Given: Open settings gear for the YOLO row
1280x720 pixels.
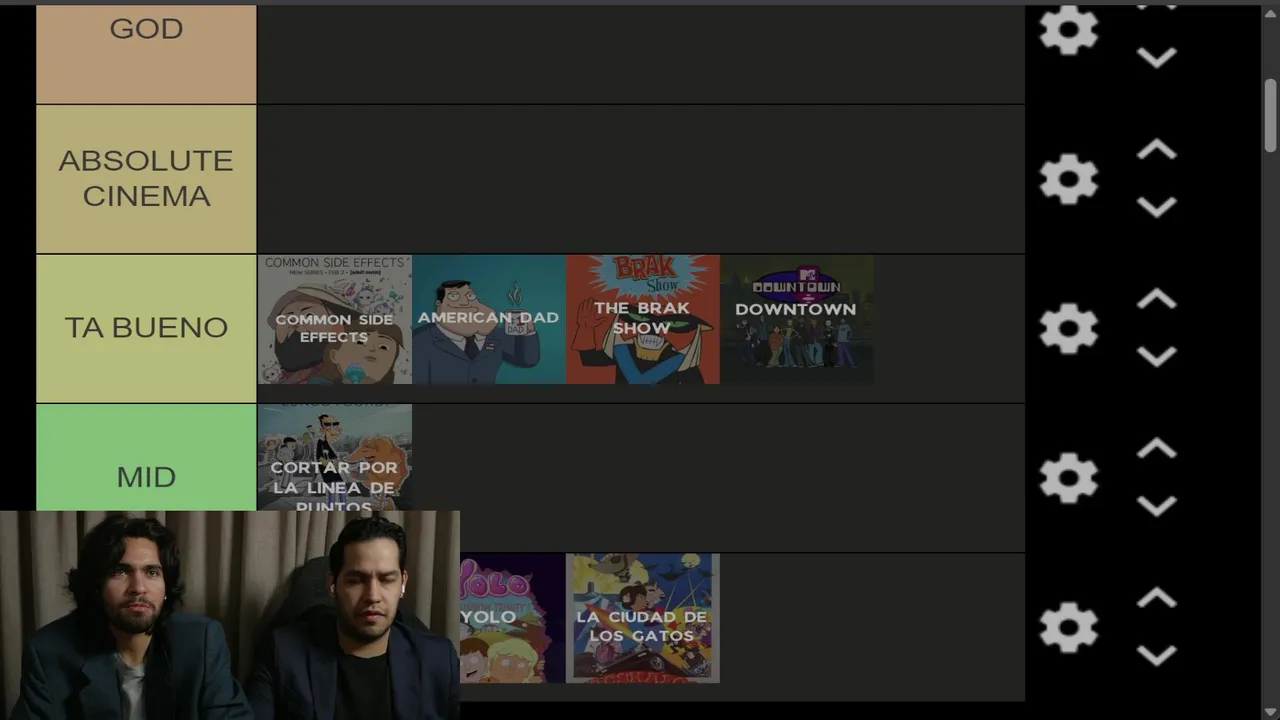Looking at the screenshot, I should pyautogui.click(x=1069, y=627).
